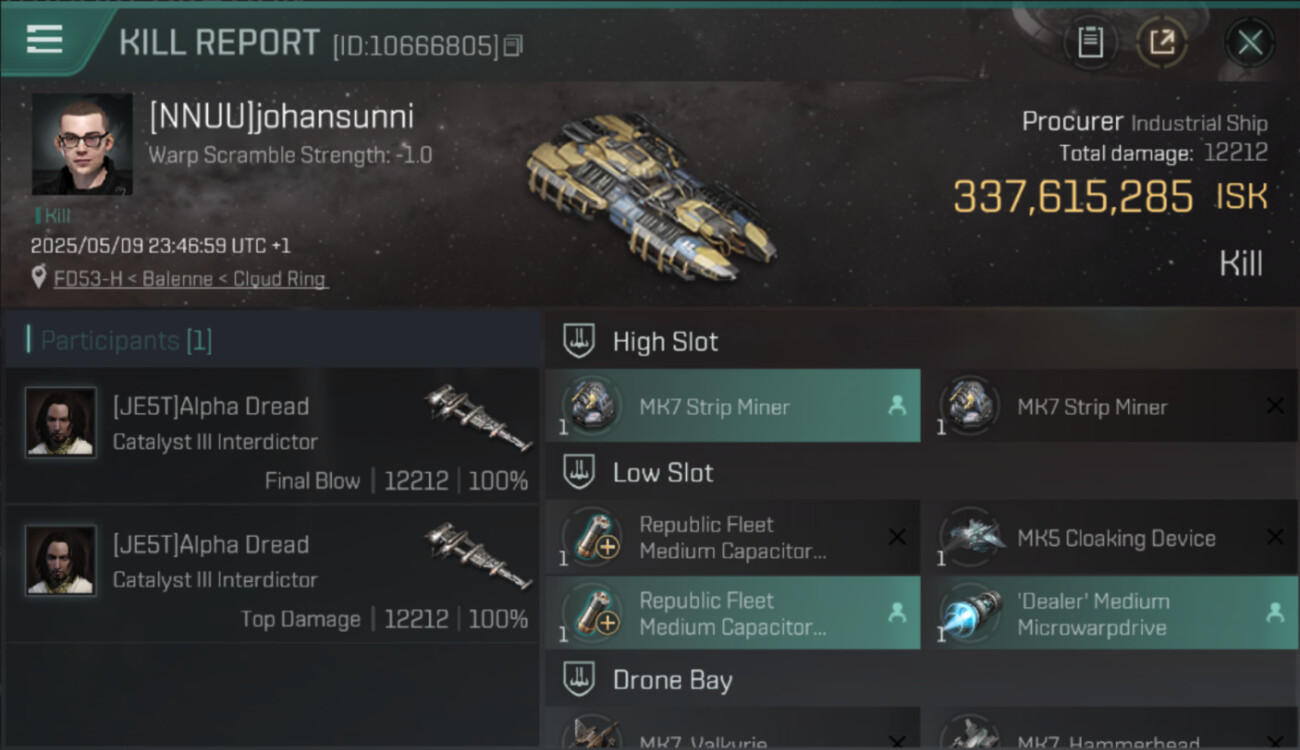Close the kill report window

pyautogui.click(x=1250, y=42)
